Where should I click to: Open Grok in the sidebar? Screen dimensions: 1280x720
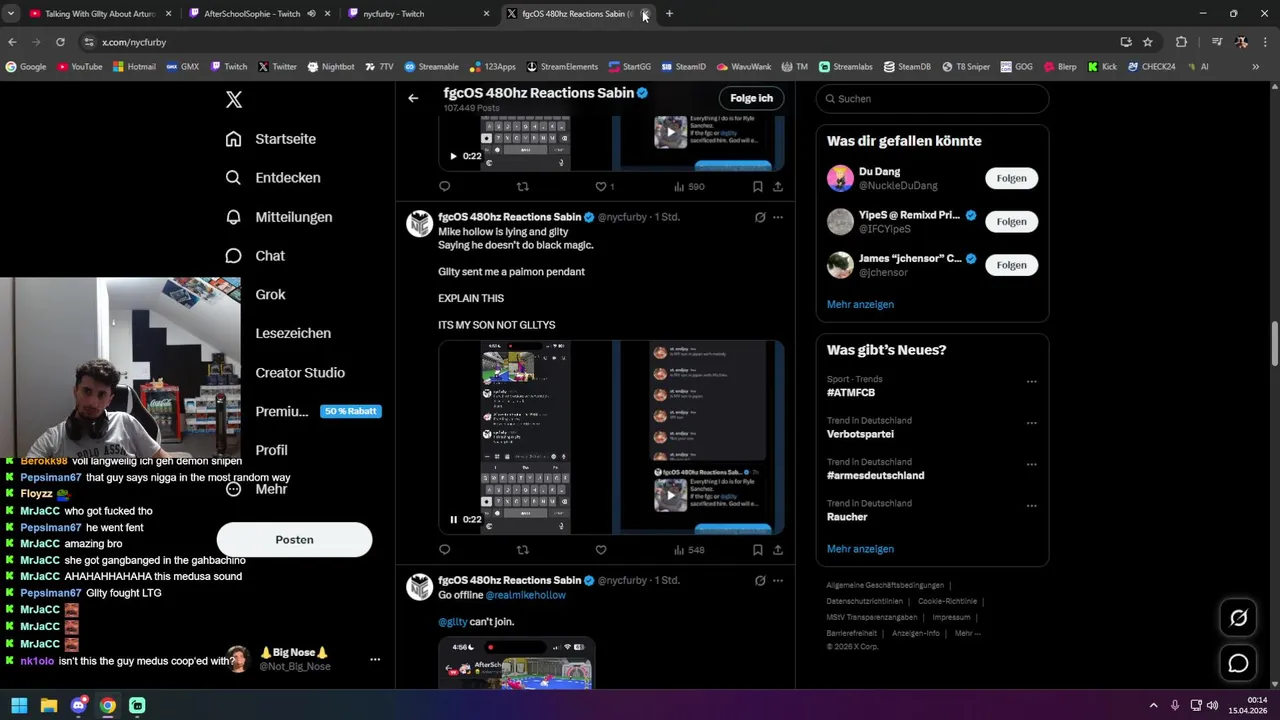270,294
